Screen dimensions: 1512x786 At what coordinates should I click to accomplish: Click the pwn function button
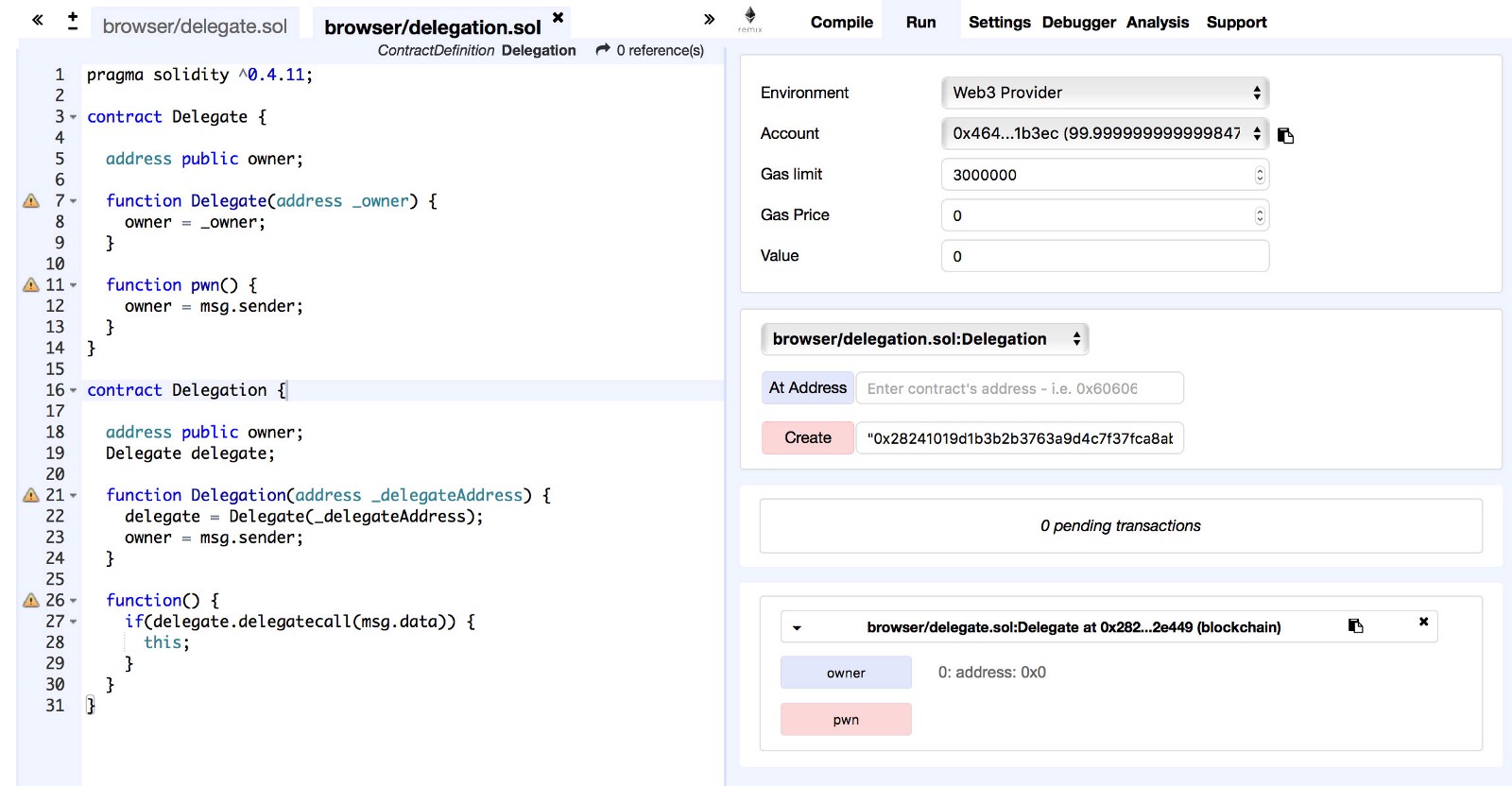[846, 720]
